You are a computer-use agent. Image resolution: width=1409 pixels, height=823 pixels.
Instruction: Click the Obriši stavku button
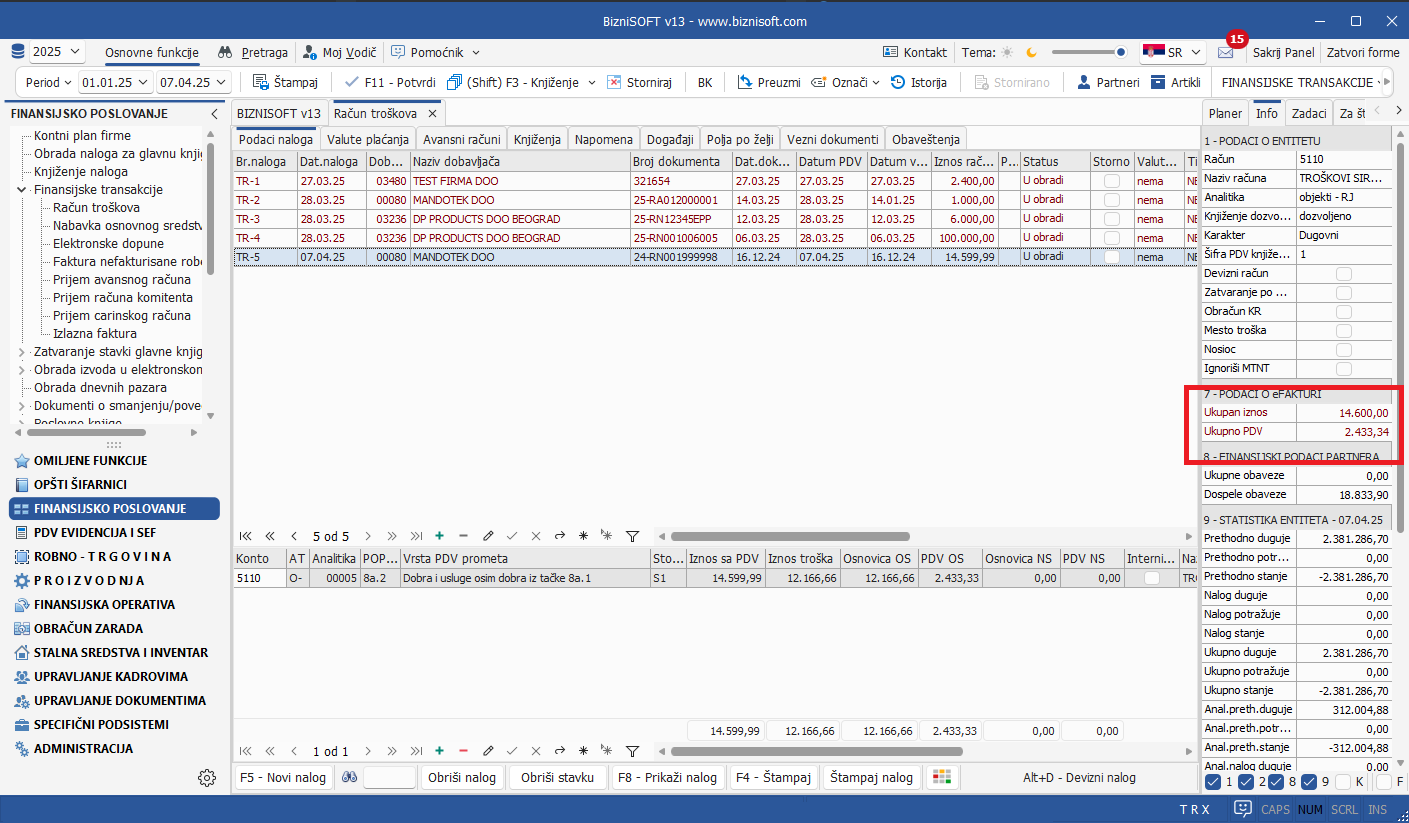click(x=557, y=777)
